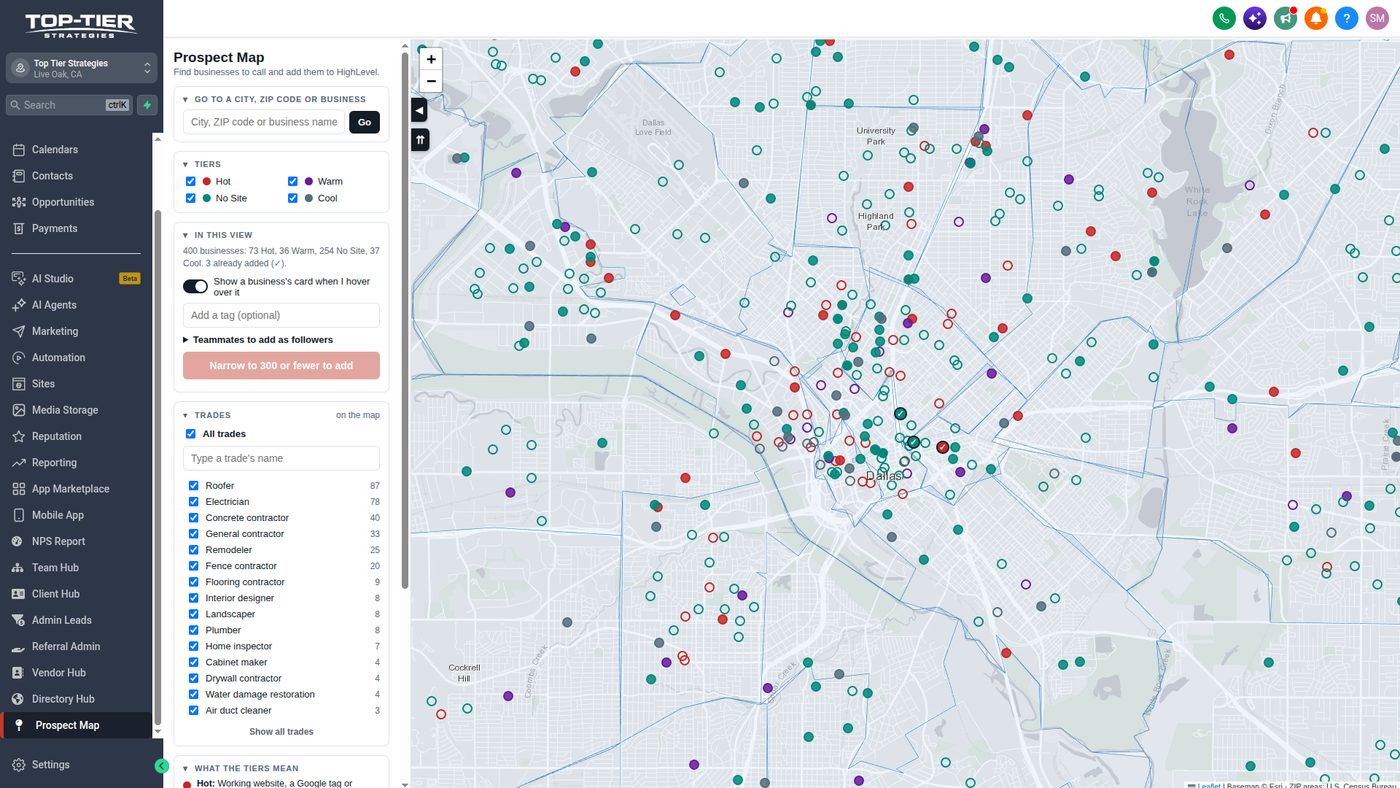Click the Leaflet attribution link

(1208, 785)
